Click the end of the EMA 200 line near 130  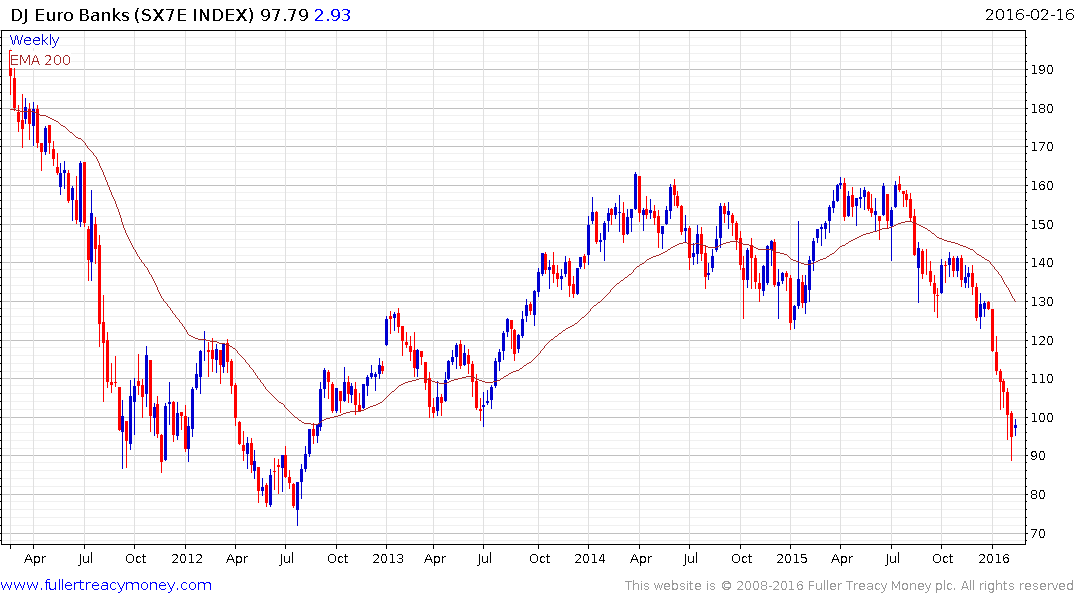[x=1015, y=300]
